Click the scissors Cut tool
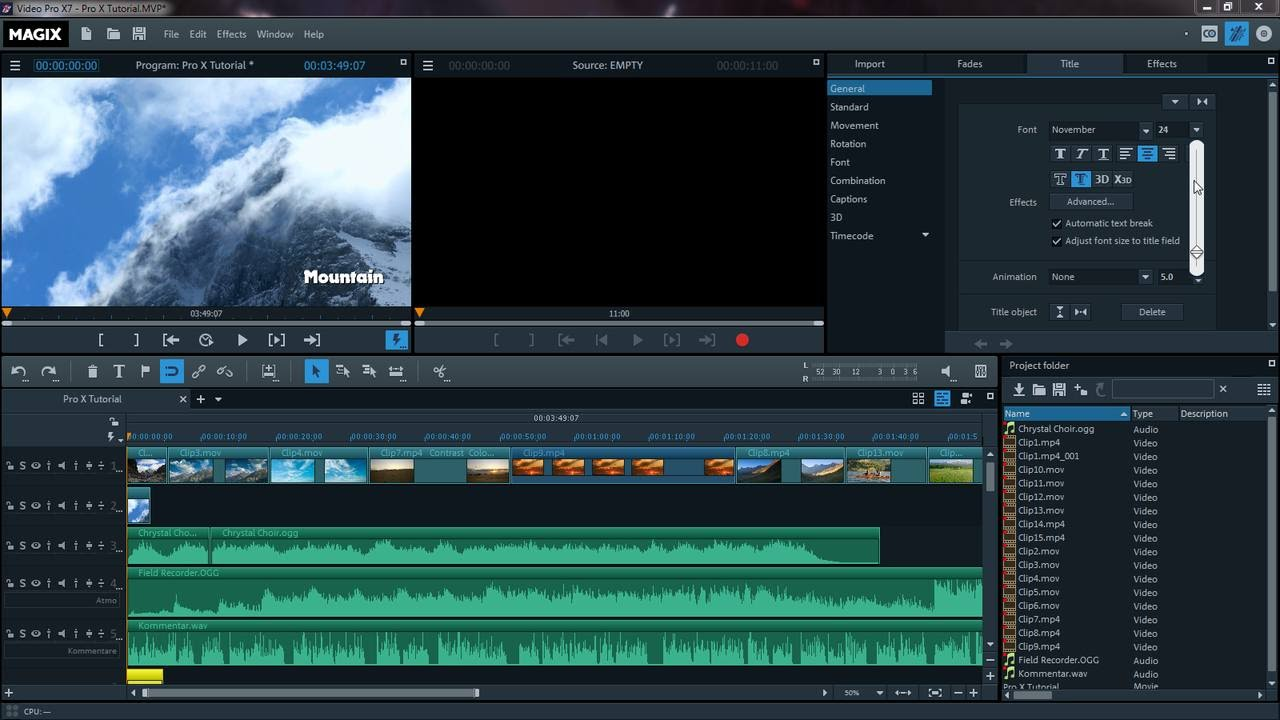The width and height of the screenshot is (1280, 720). click(x=439, y=371)
